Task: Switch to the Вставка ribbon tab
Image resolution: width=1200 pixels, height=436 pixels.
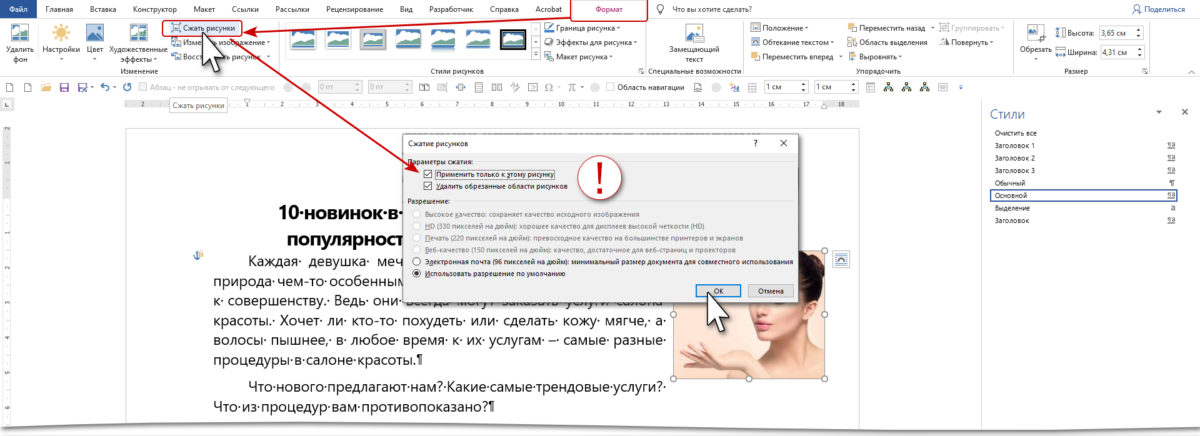Action: tap(102, 8)
